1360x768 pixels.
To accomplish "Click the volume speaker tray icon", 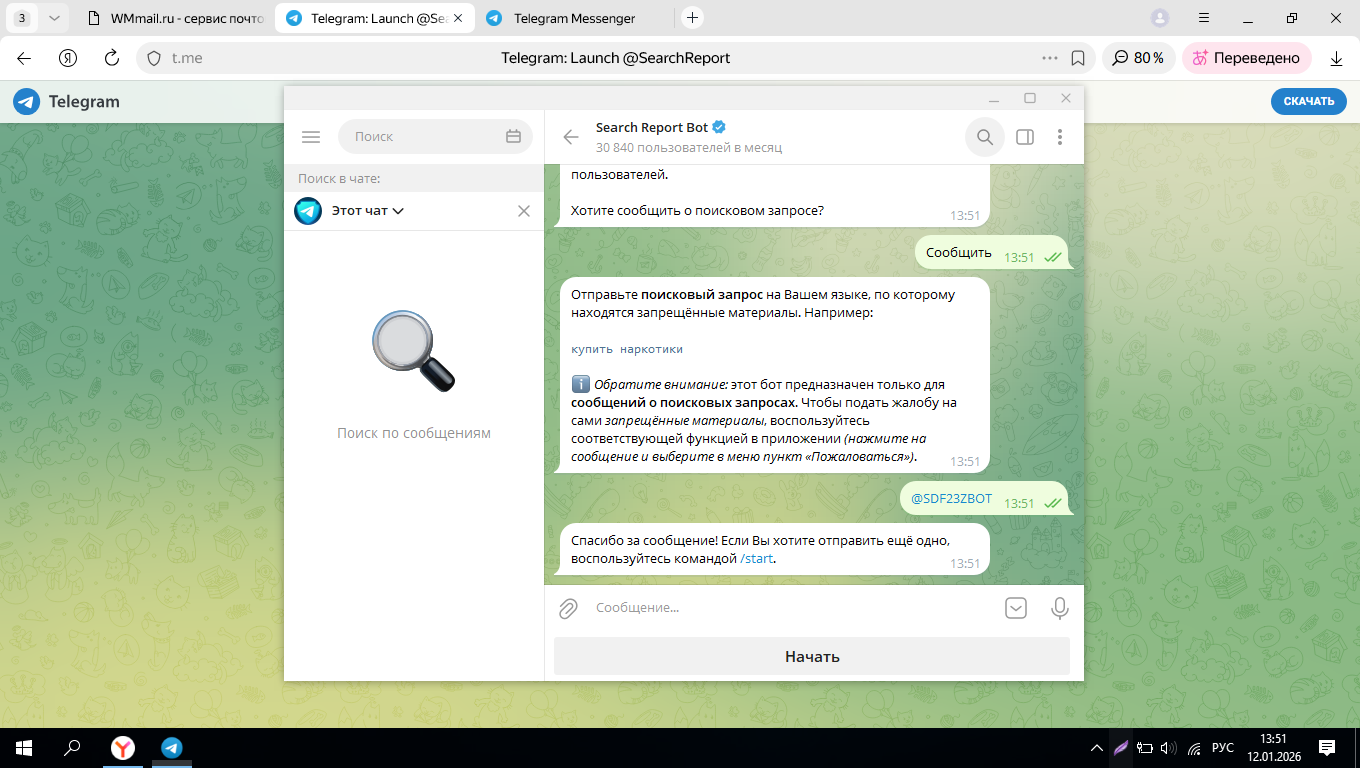I will 1168,747.
